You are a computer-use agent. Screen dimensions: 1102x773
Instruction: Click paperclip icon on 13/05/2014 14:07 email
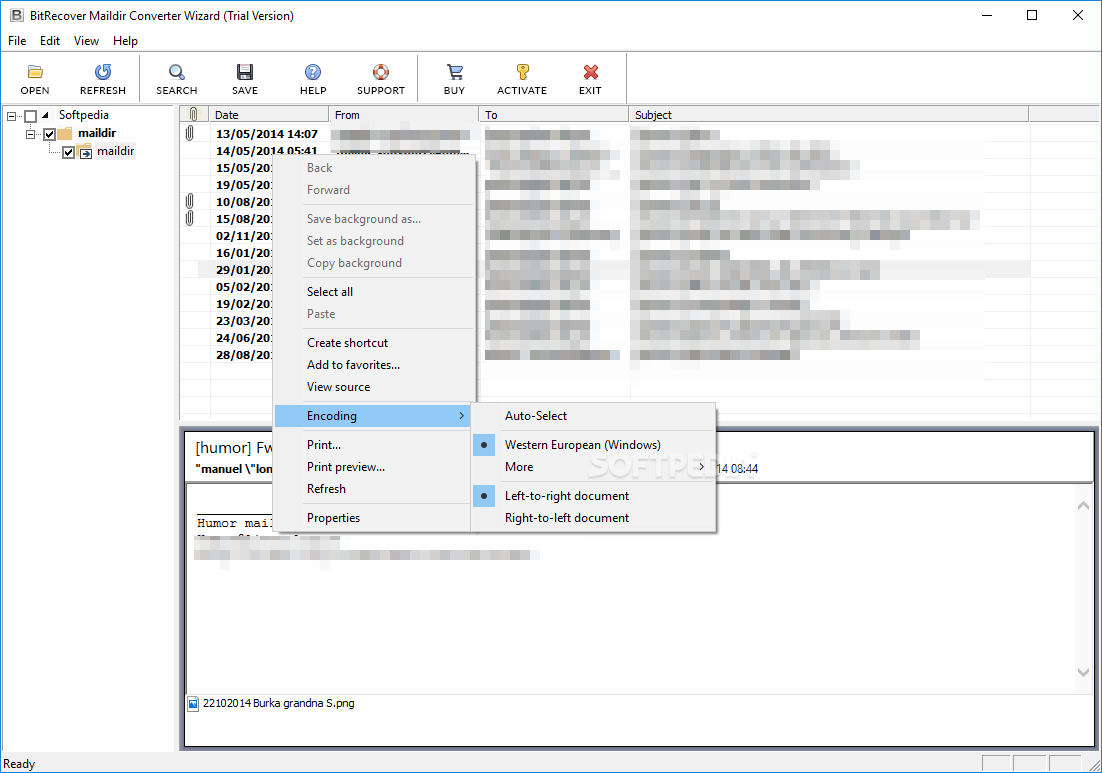pyautogui.click(x=189, y=134)
